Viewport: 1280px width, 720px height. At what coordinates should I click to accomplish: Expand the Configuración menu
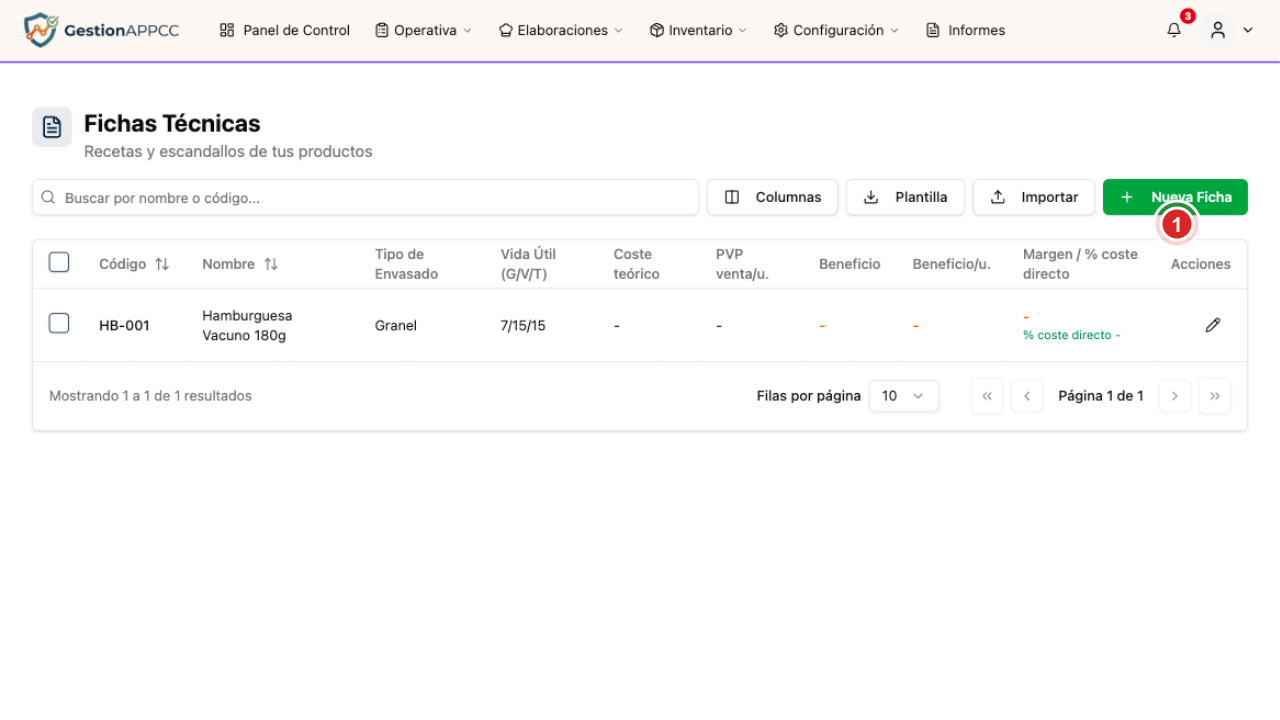pos(836,30)
